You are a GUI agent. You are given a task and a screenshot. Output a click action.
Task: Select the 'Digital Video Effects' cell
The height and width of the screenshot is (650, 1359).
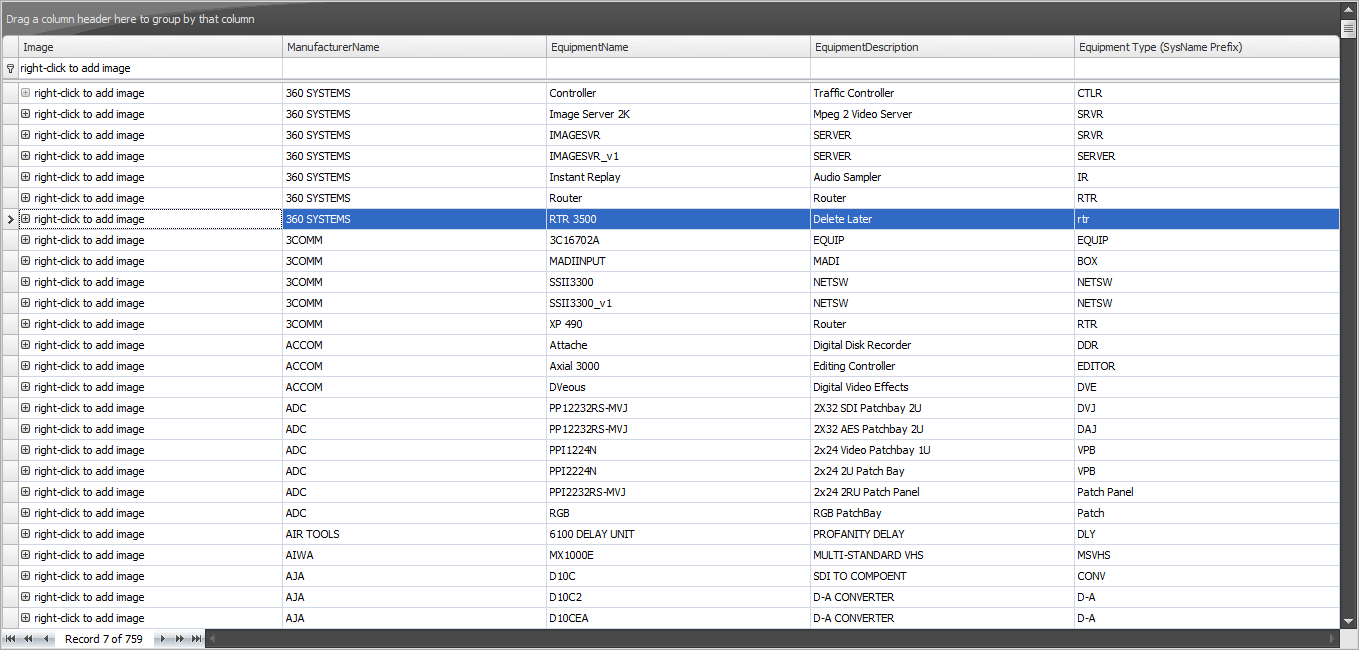(942, 387)
